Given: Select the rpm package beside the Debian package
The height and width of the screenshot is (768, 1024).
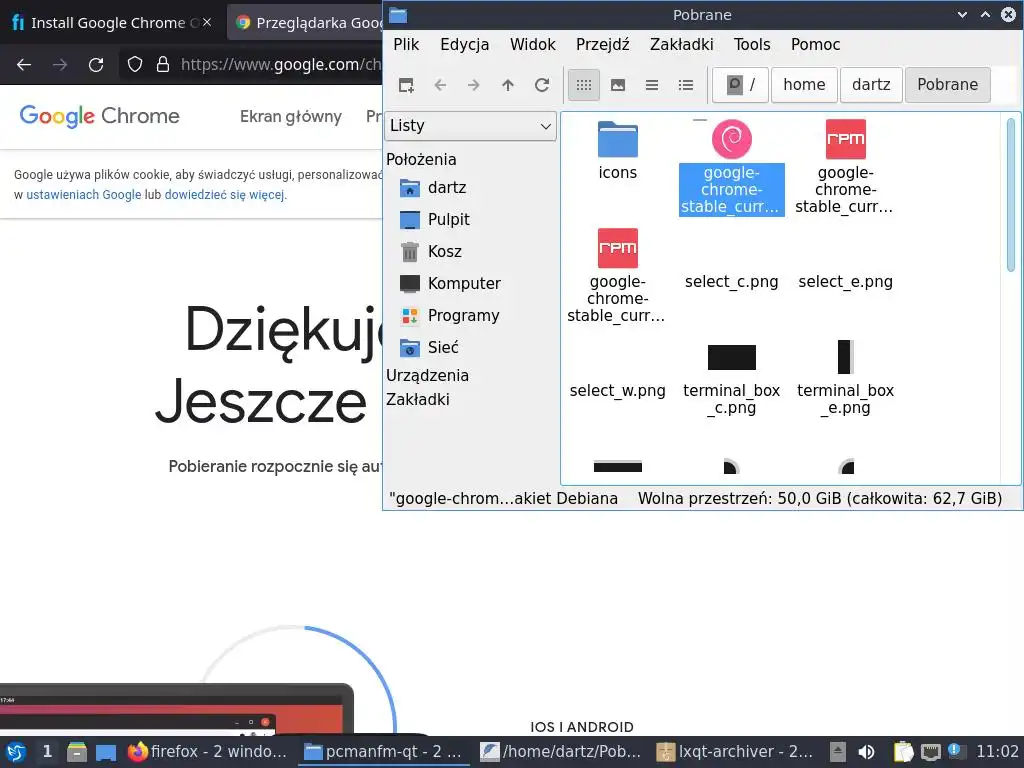Looking at the screenshot, I should [845, 167].
